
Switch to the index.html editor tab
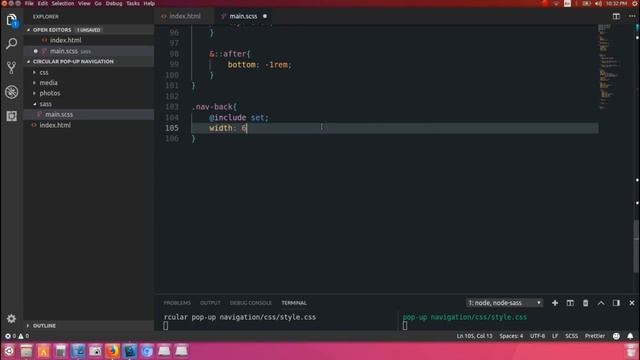click(184, 16)
